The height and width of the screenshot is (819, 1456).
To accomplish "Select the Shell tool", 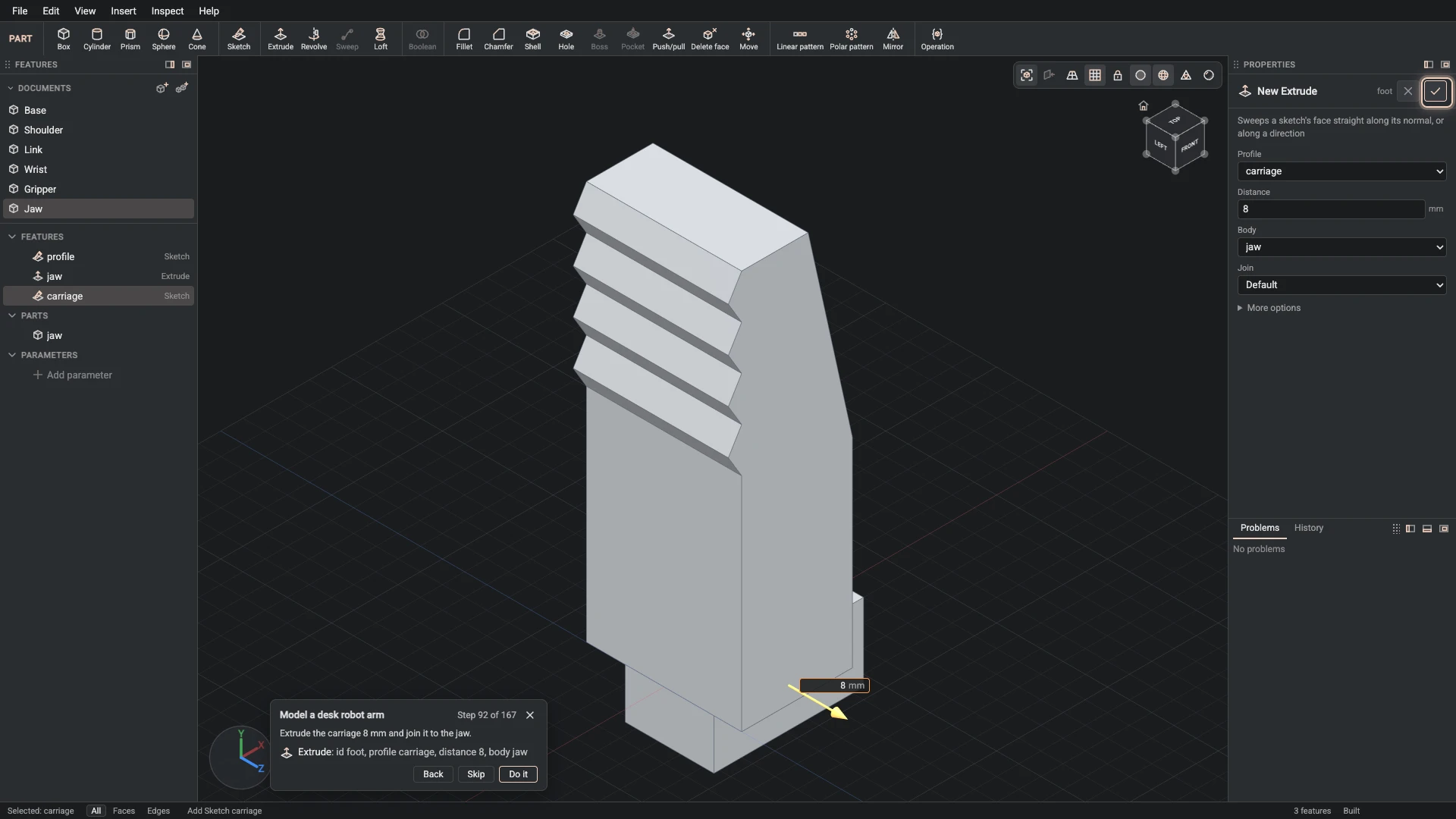I will (533, 39).
